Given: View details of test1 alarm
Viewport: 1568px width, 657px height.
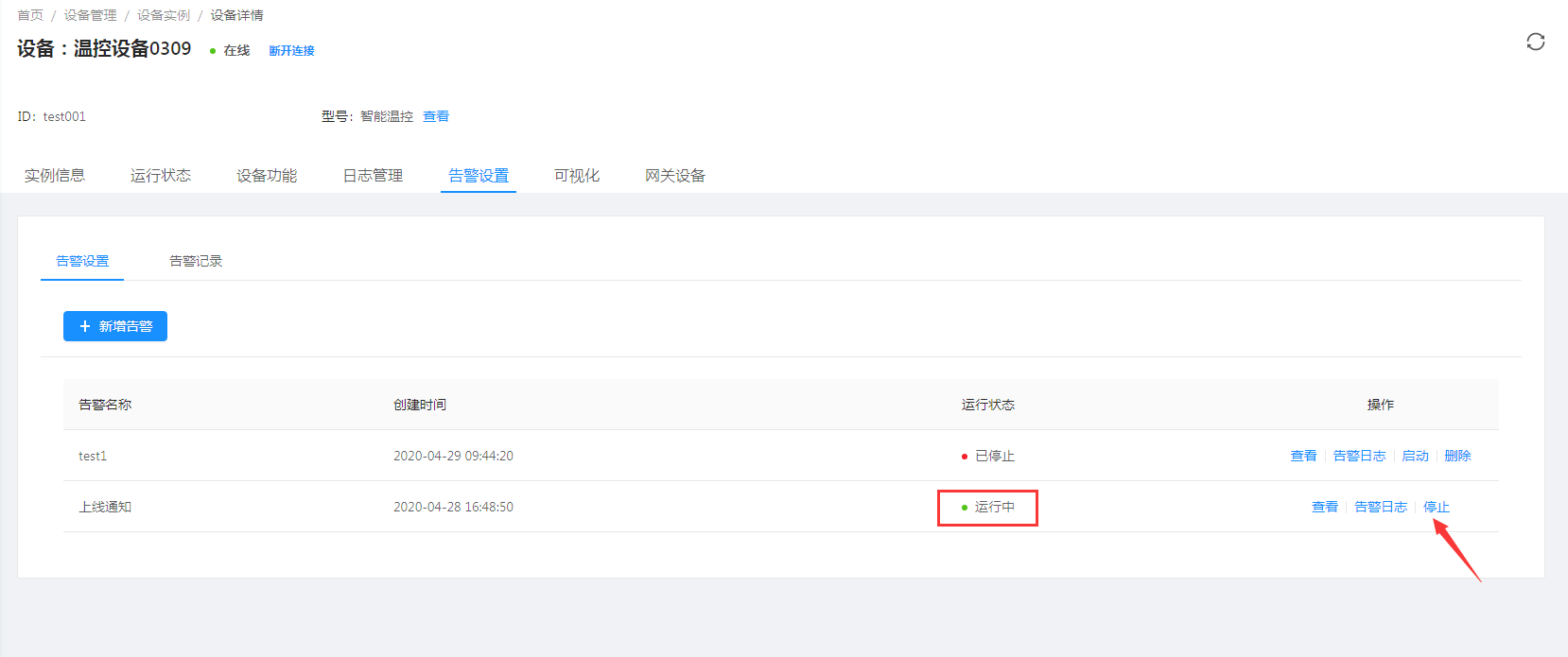Looking at the screenshot, I should (x=1303, y=456).
